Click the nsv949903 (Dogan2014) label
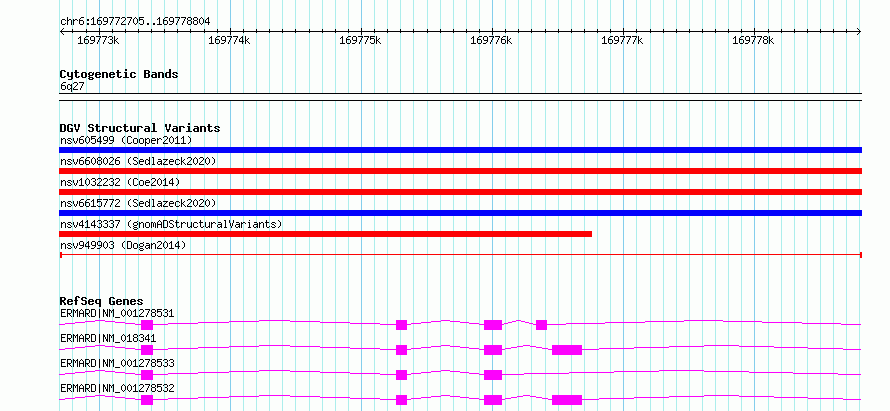Image resolution: width=890 pixels, height=411 pixels. (123, 245)
